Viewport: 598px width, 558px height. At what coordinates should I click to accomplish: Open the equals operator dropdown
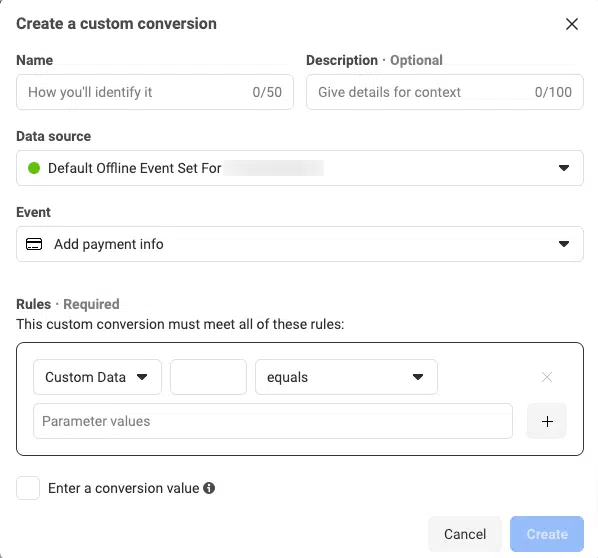pyautogui.click(x=346, y=377)
